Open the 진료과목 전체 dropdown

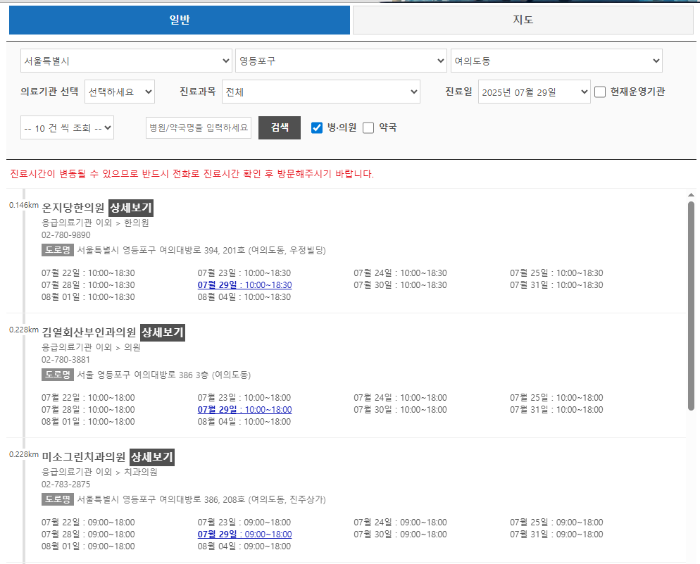click(321, 92)
